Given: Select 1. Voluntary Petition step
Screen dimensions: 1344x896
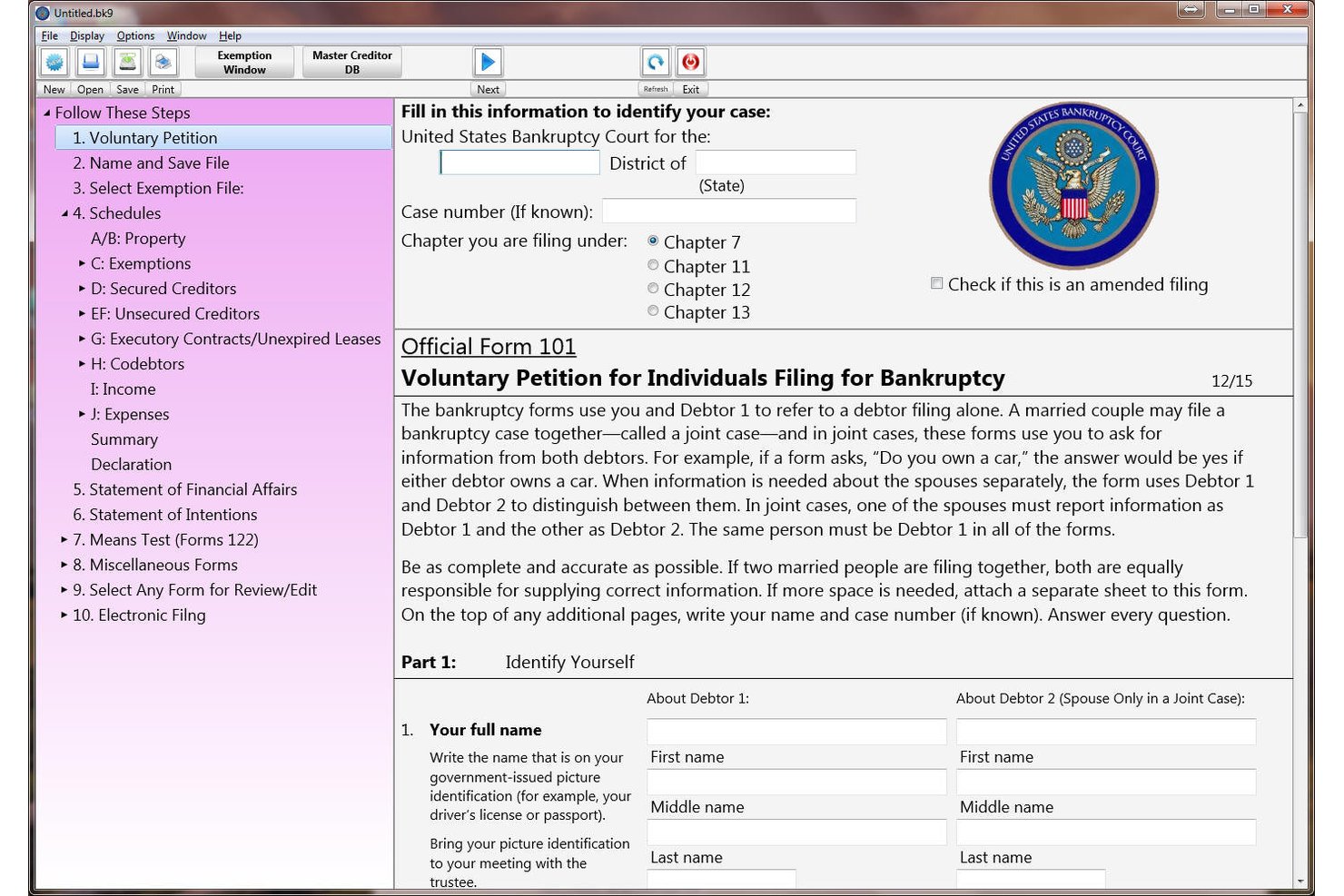Looking at the screenshot, I should (x=223, y=138).
